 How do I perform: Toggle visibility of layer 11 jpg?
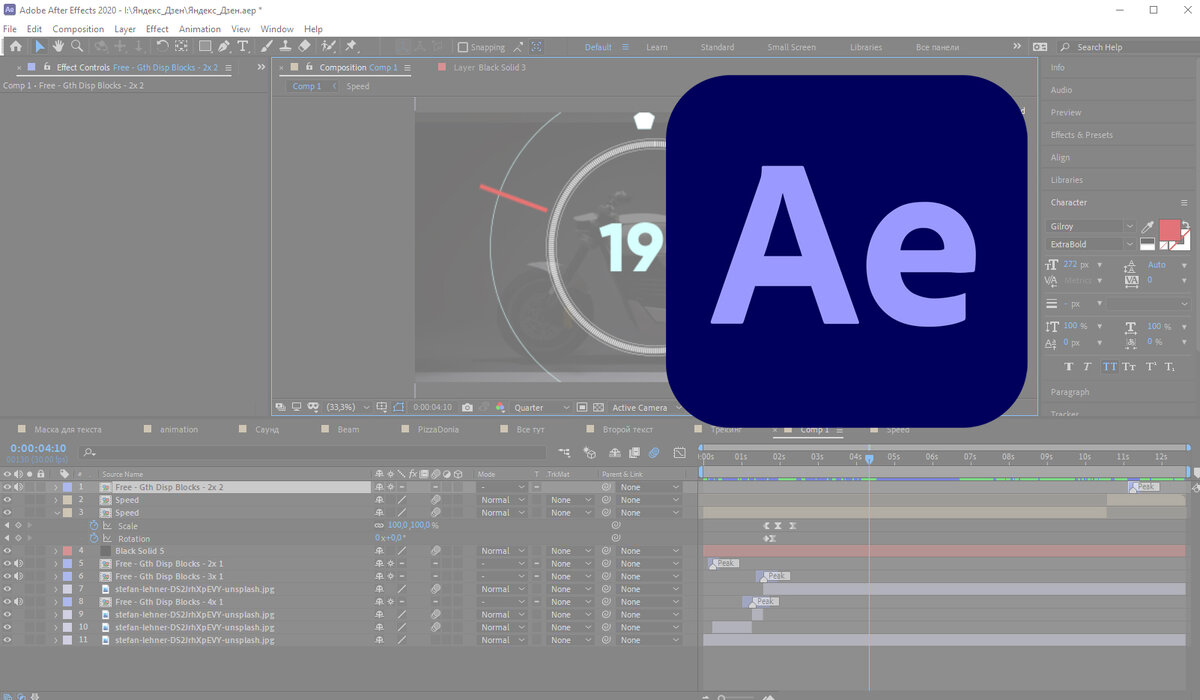[7, 640]
